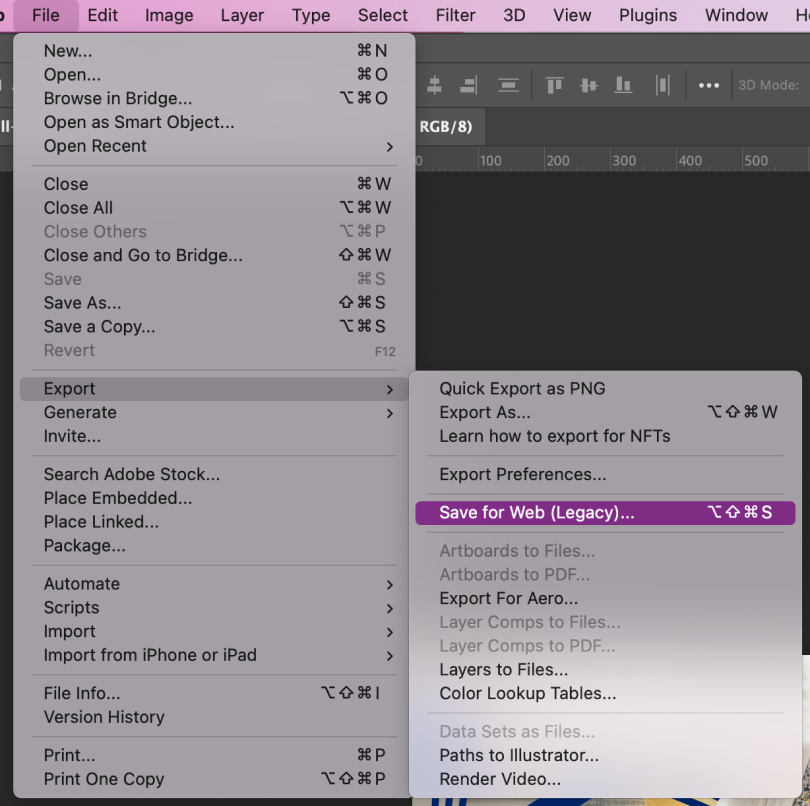This screenshot has width=810, height=806.
Task: Click distribute horizontally icon in options bar
Action: pos(662,85)
